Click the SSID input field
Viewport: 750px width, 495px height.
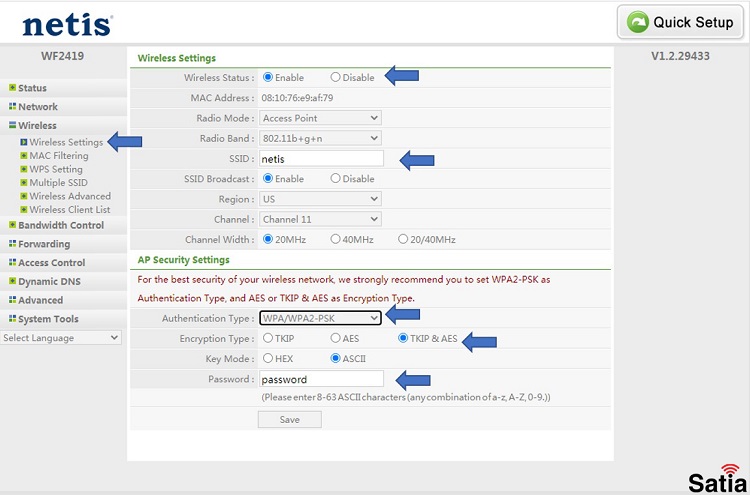coord(321,159)
